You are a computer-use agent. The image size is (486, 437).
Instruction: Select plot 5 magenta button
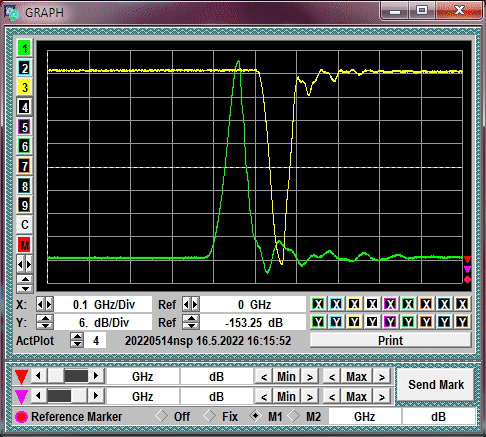tap(24, 127)
